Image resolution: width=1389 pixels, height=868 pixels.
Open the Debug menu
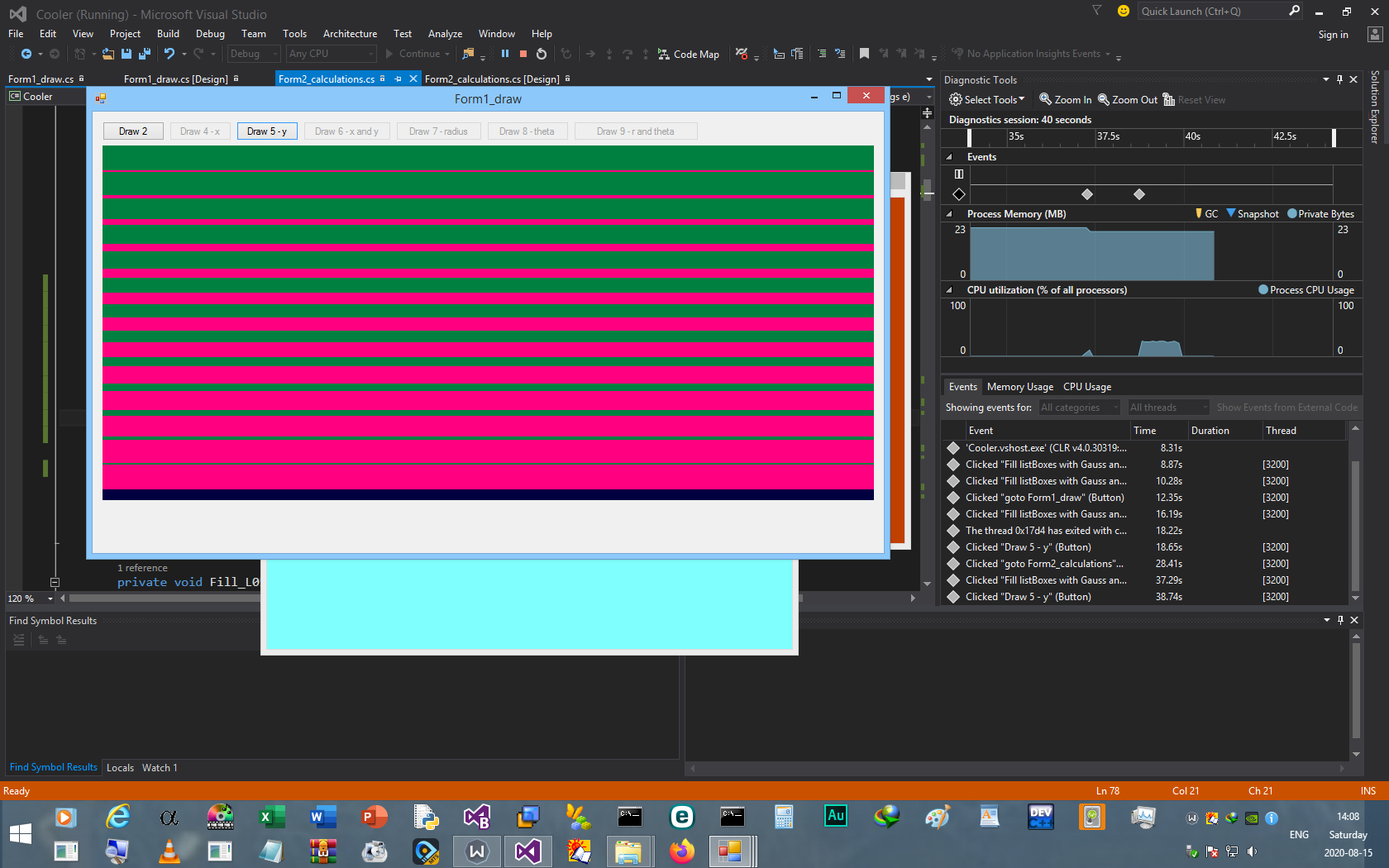[x=210, y=34]
